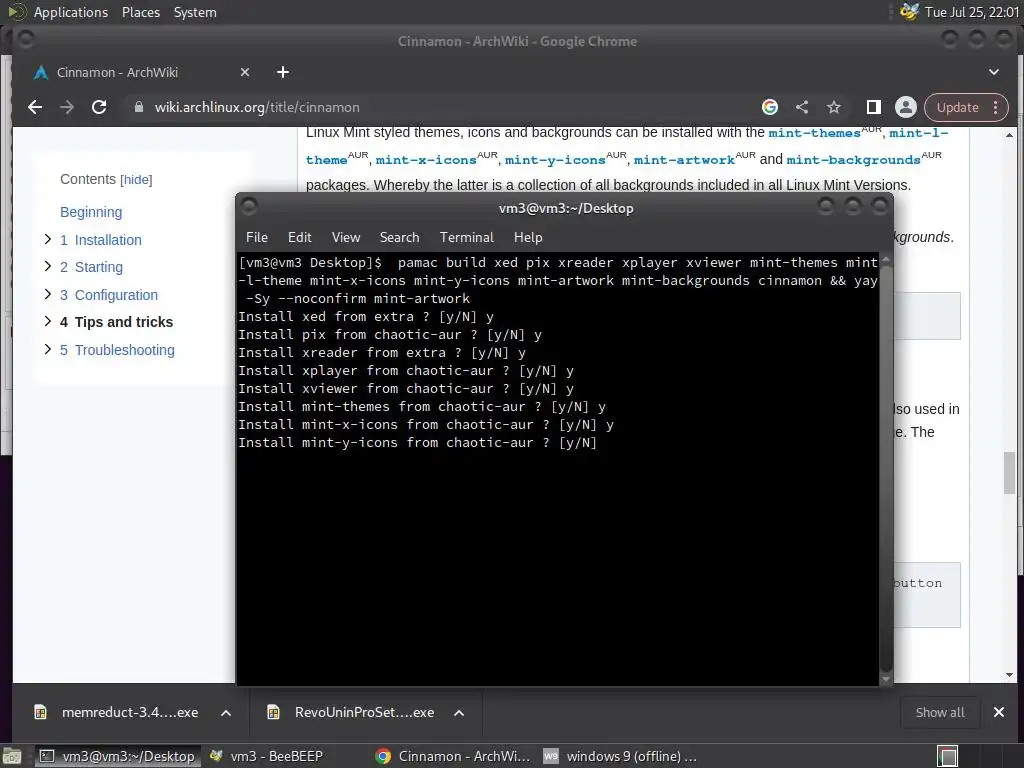Open terminal Edit menu
Screen dimensions: 1024x768
(x=300, y=237)
